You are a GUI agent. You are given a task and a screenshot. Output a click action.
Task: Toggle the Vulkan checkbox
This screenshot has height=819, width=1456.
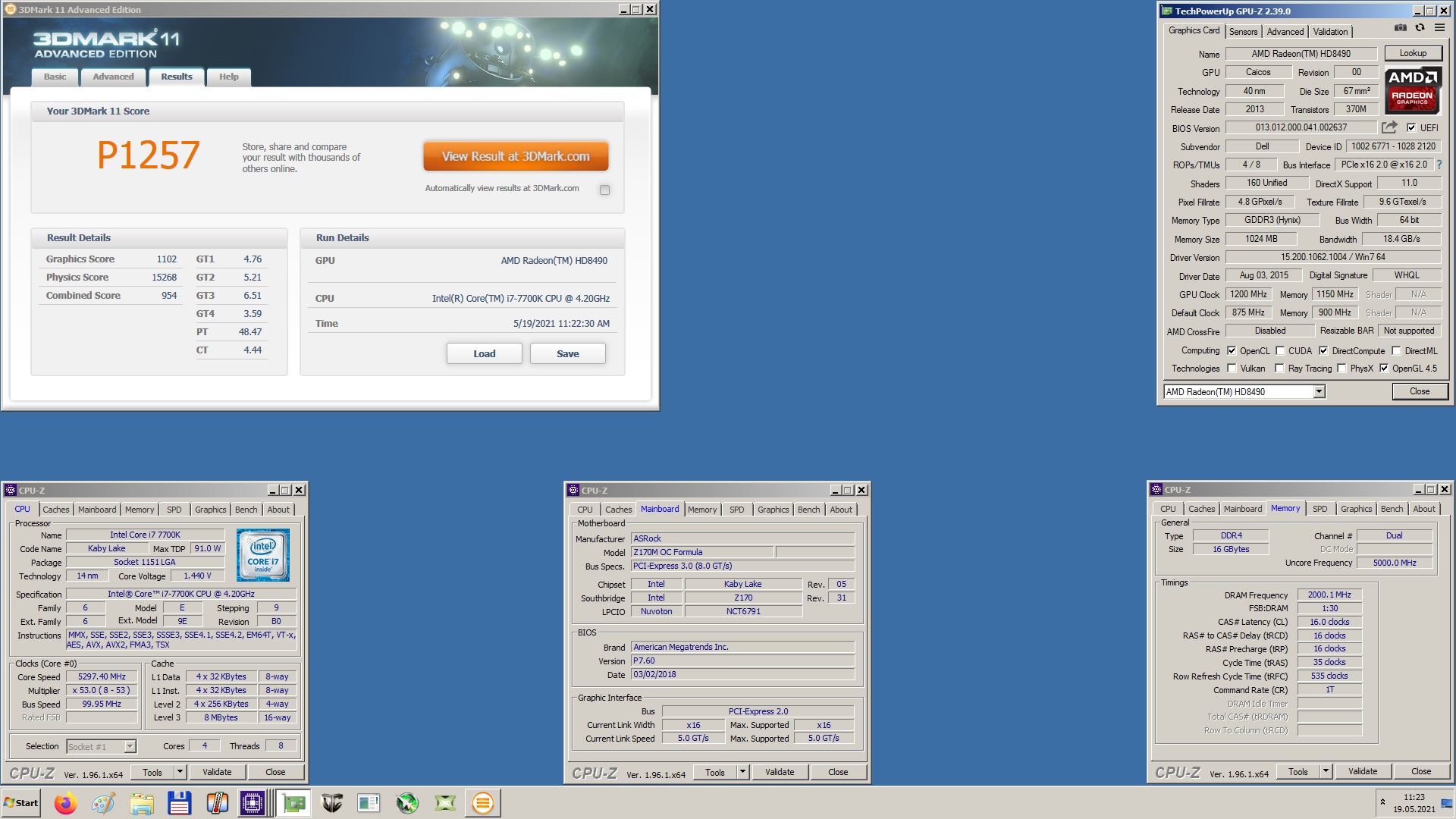click(1232, 368)
